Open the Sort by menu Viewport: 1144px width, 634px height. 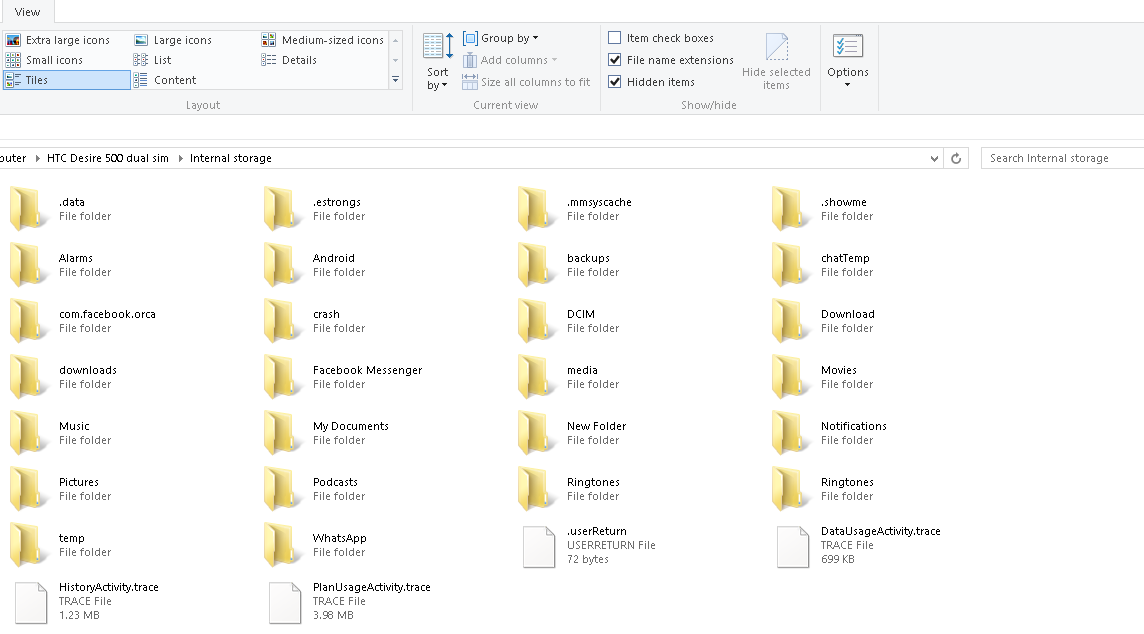click(437, 62)
